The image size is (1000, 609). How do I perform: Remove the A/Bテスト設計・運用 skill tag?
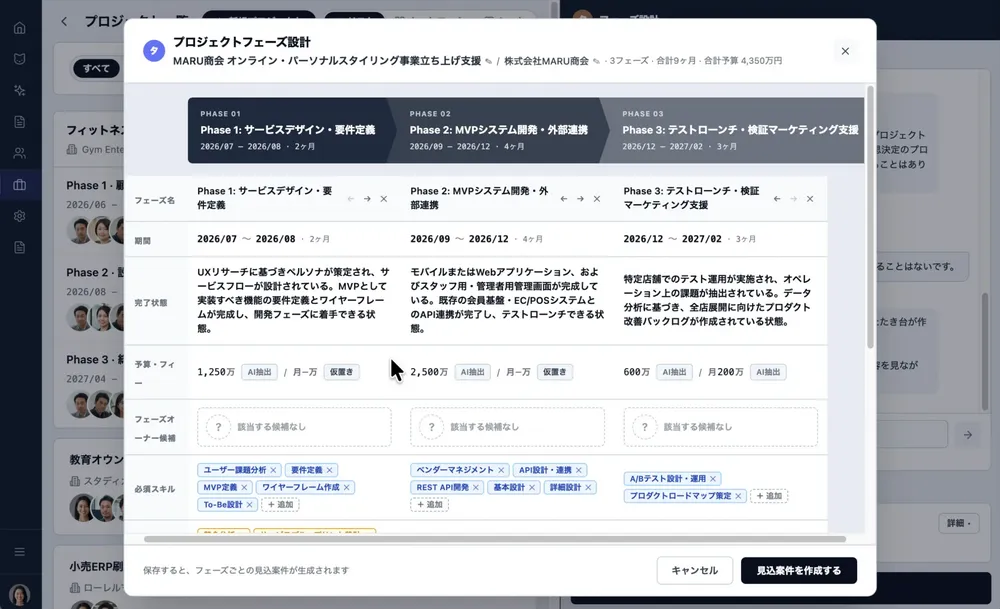(713, 479)
